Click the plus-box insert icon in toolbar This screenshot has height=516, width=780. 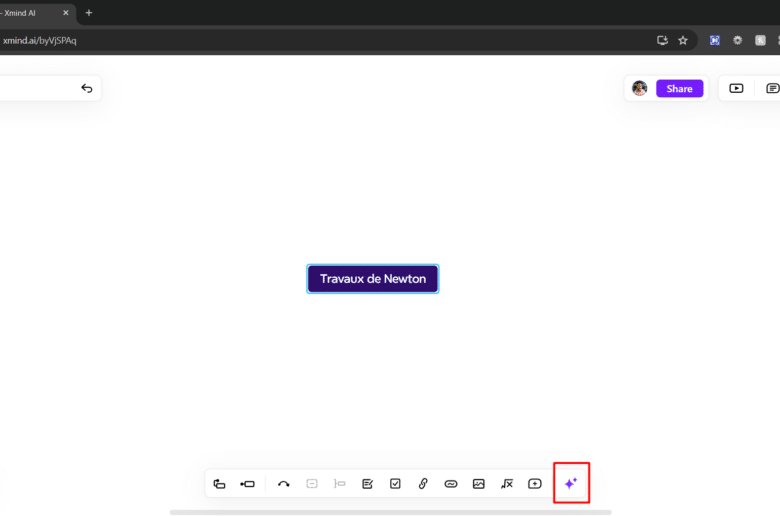point(535,484)
